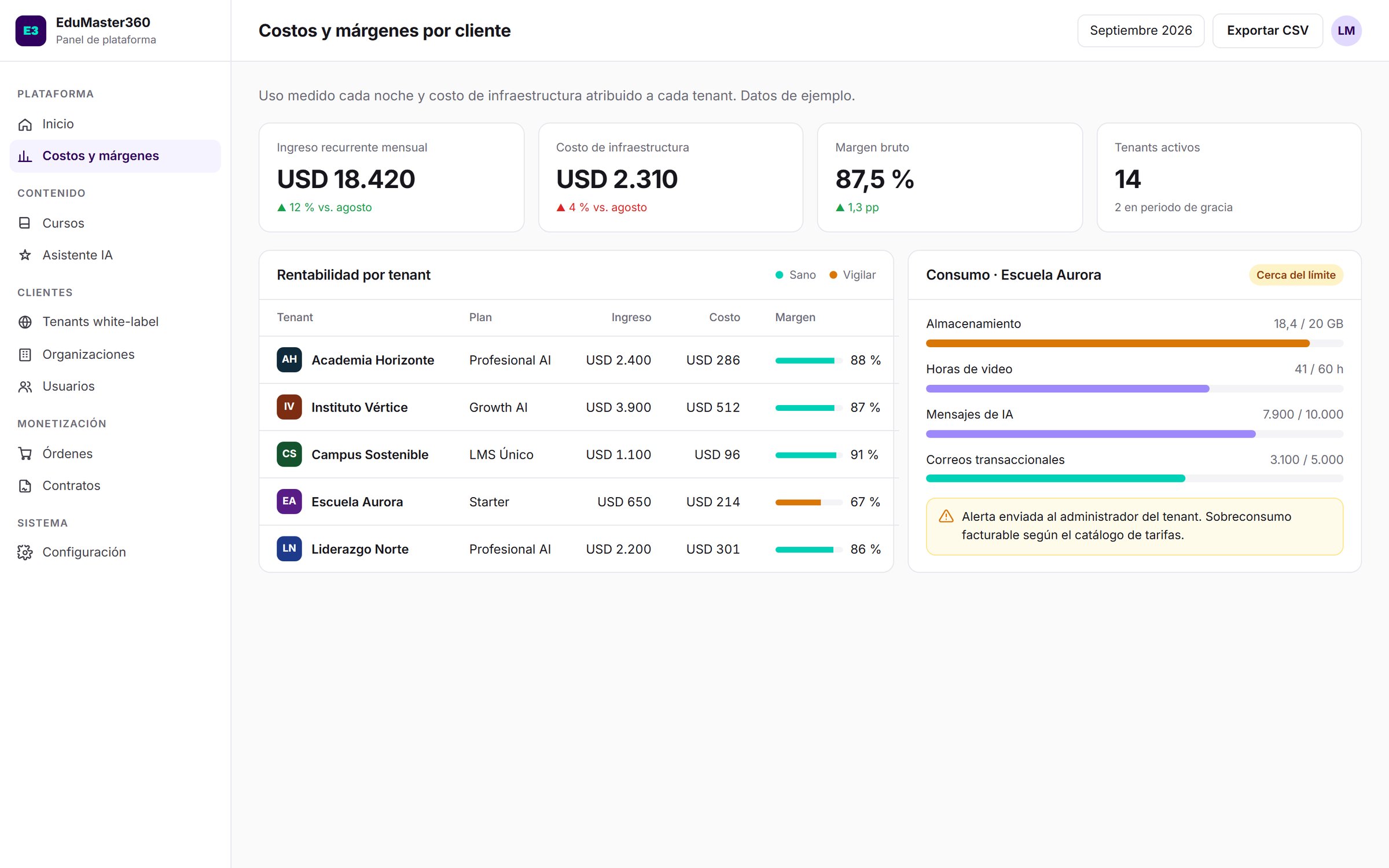Click the CS avatar of Campus Sostenible

click(x=289, y=454)
